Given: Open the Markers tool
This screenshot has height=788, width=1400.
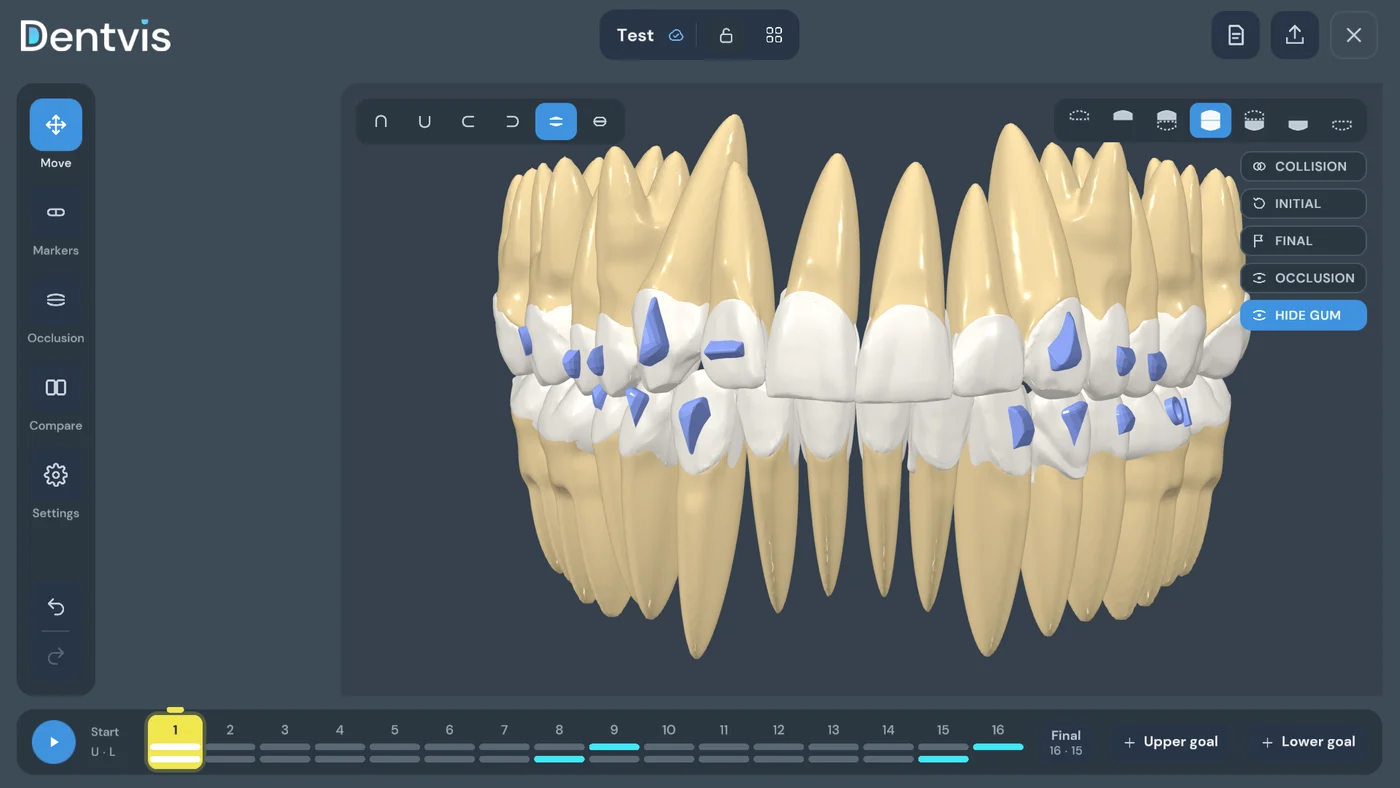Looking at the screenshot, I should (56, 228).
